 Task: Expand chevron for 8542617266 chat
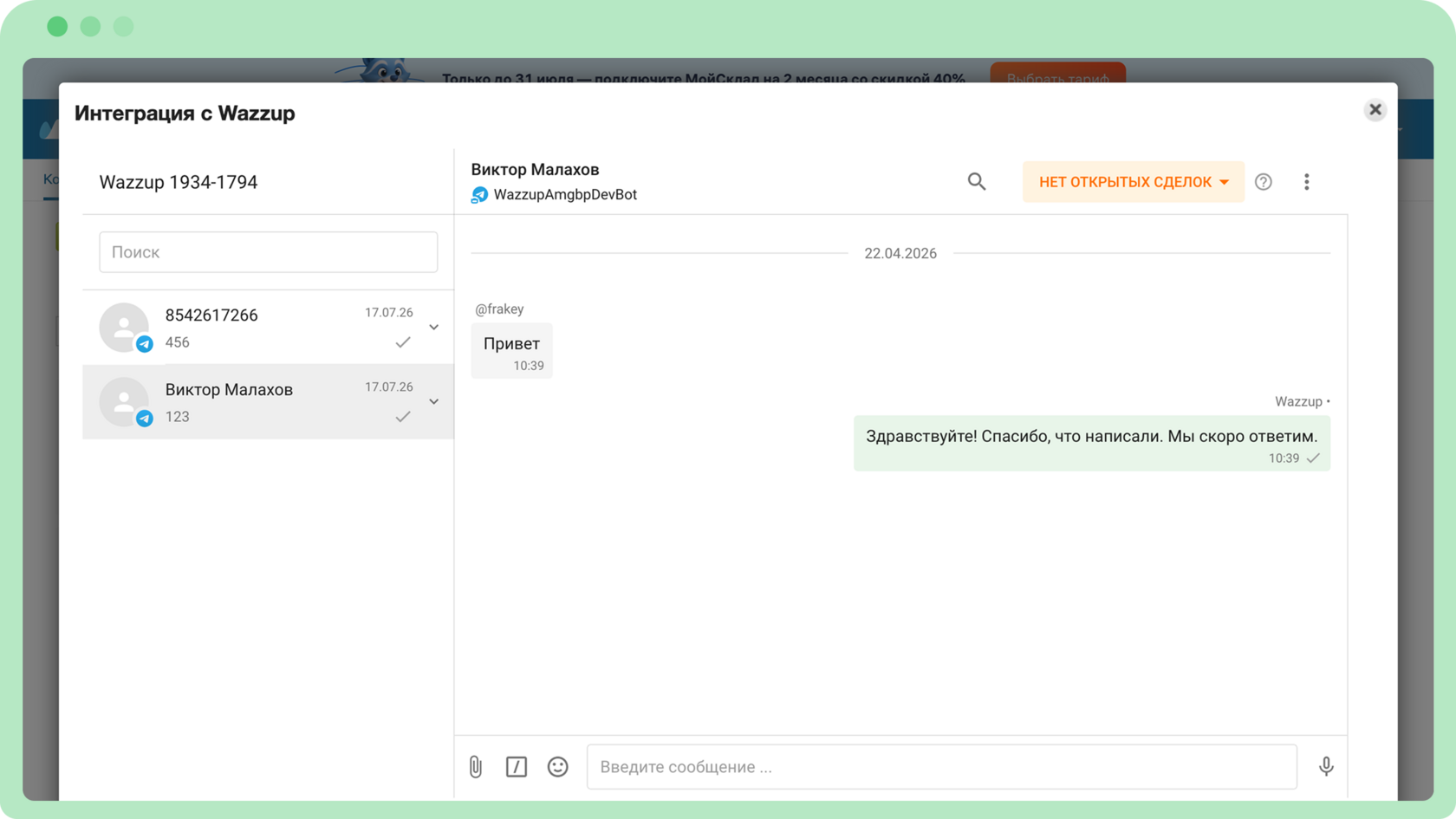pyautogui.click(x=434, y=328)
